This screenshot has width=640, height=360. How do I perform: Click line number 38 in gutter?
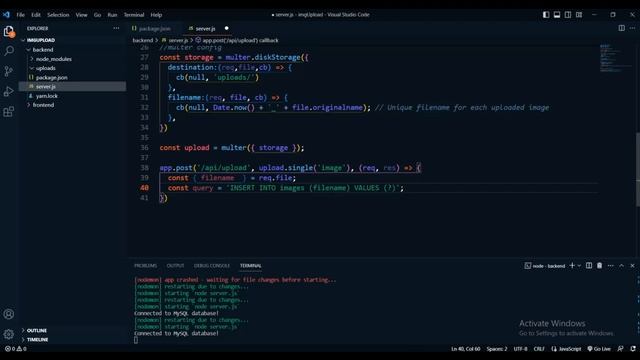pos(144,168)
